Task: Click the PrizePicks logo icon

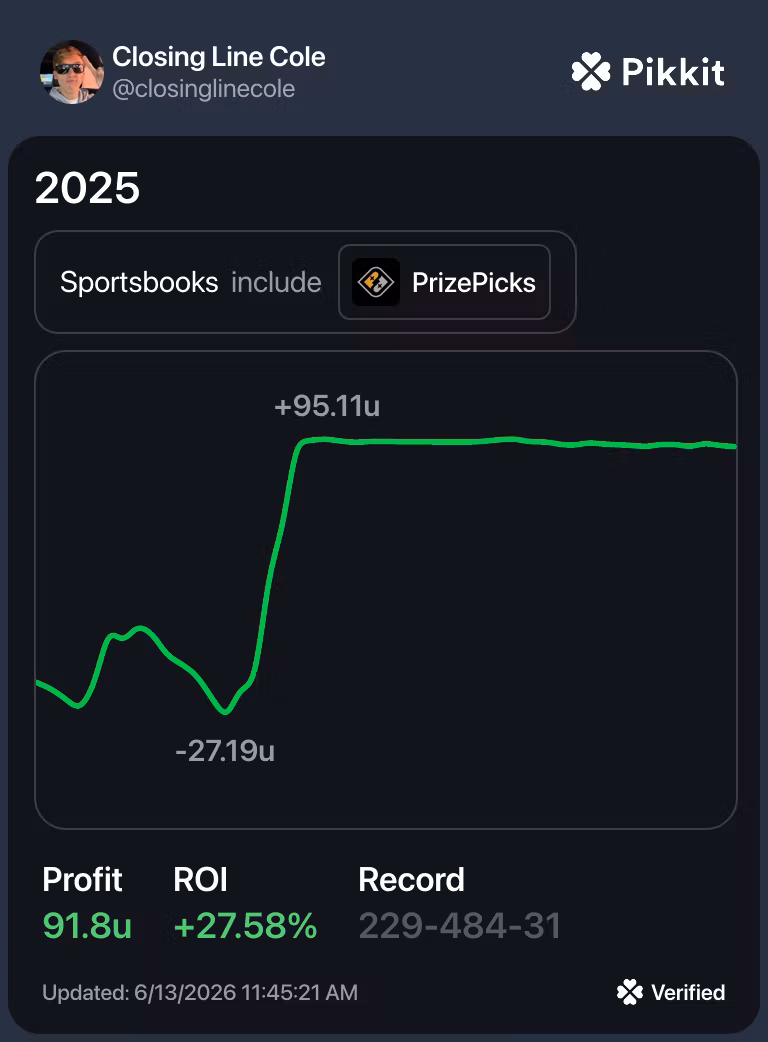Action: (375, 282)
